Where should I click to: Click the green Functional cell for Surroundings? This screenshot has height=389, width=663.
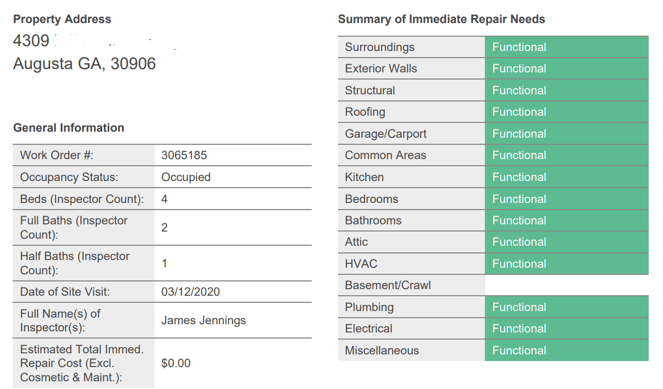pyautogui.click(x=567, y=47)
